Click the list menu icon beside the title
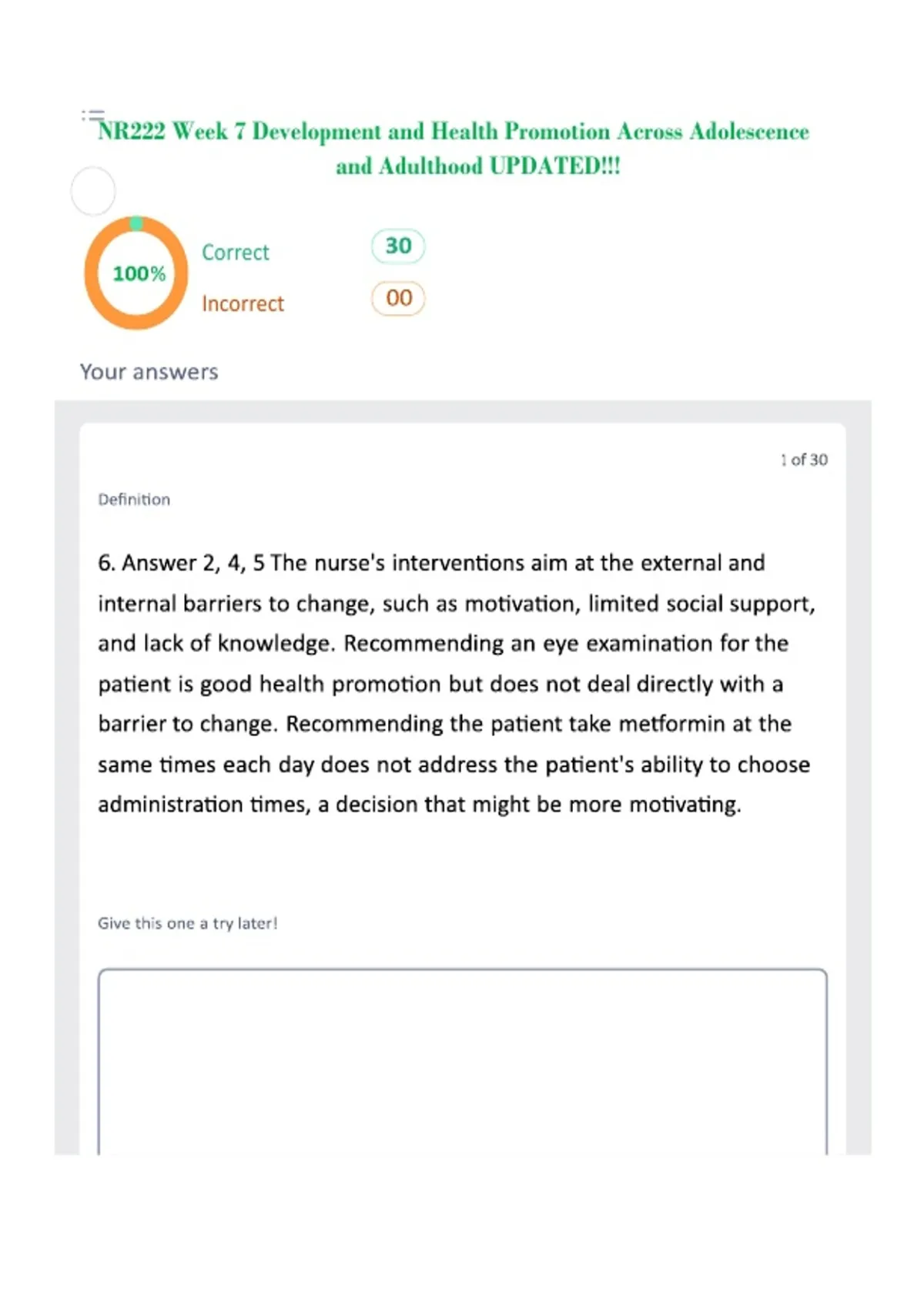Viewport: 924px width, 1309px height. (x=93, y=115)
